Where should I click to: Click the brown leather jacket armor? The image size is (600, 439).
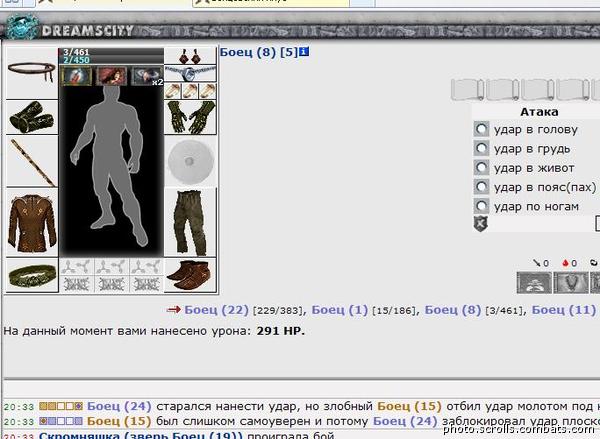[32, 223]
